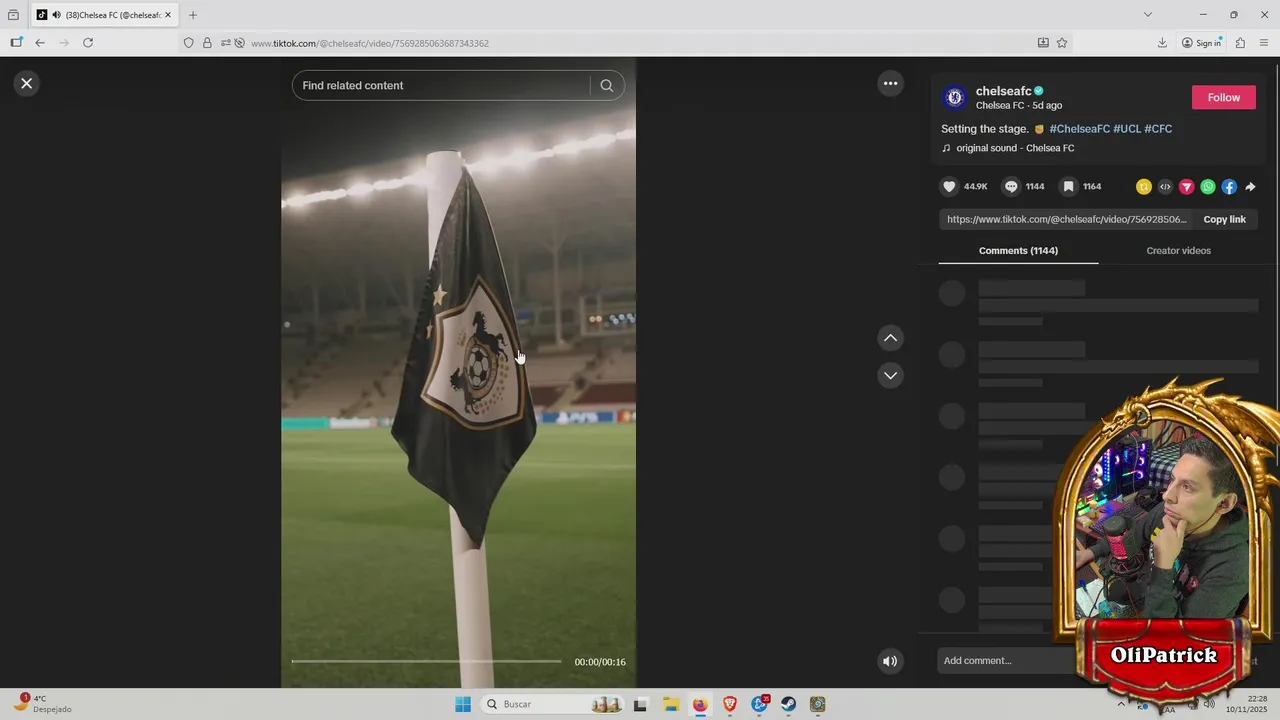Screen dimensions: 1280x720
Task: Open the browser downloads panel
Action: coord(1162,43)
